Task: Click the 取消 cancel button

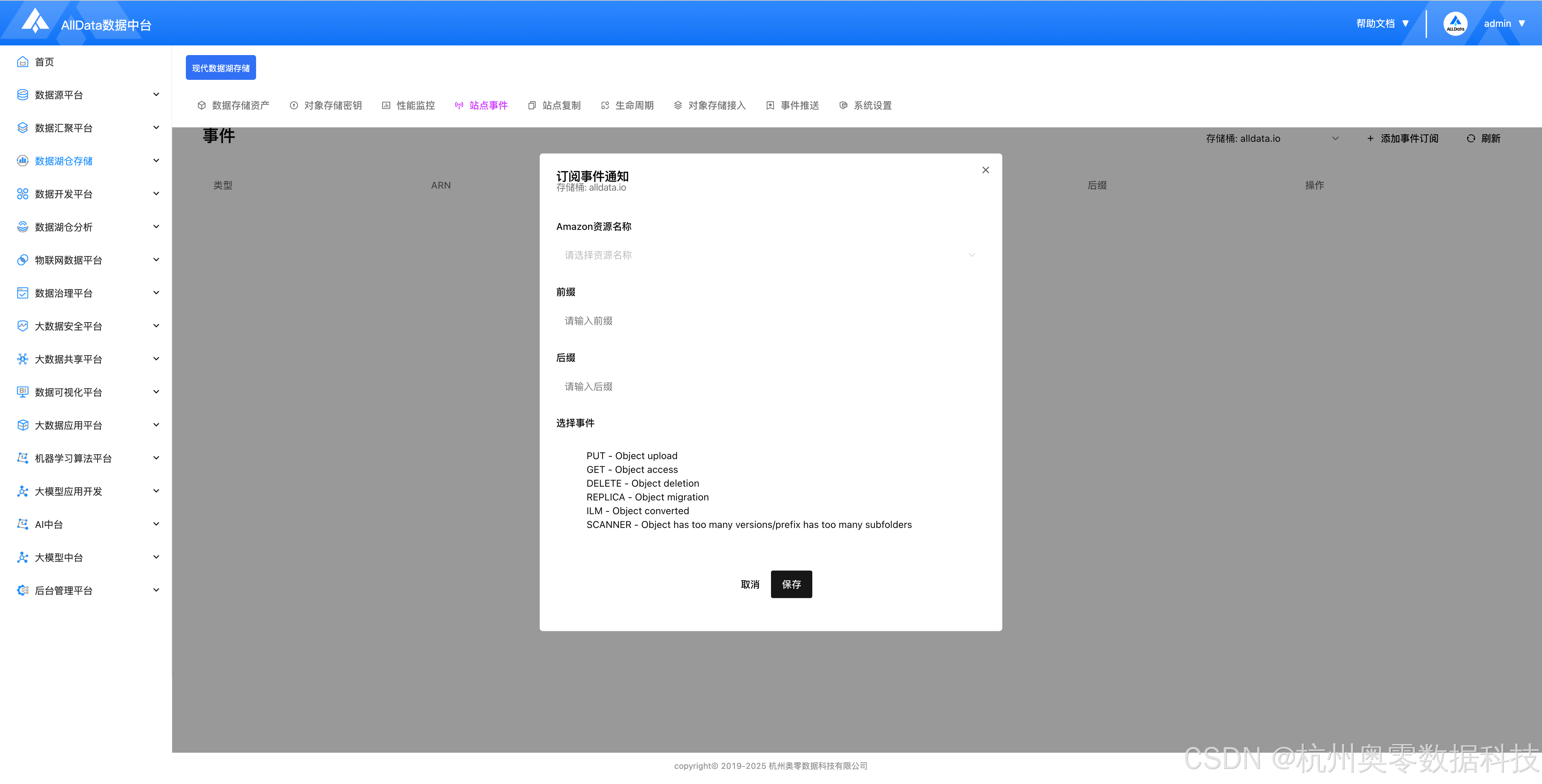Action: tap(749, 584)
